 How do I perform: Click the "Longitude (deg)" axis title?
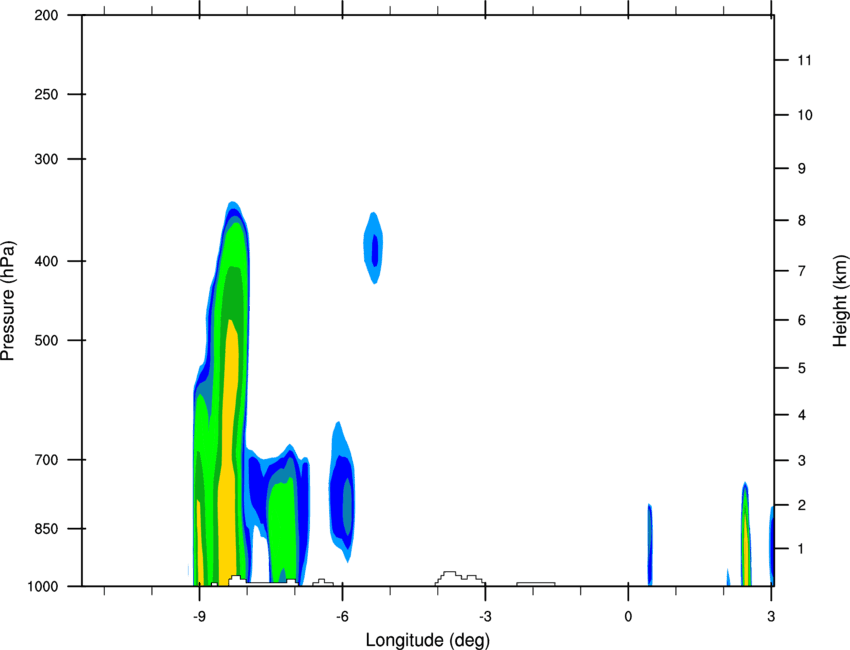click(427, 639)
